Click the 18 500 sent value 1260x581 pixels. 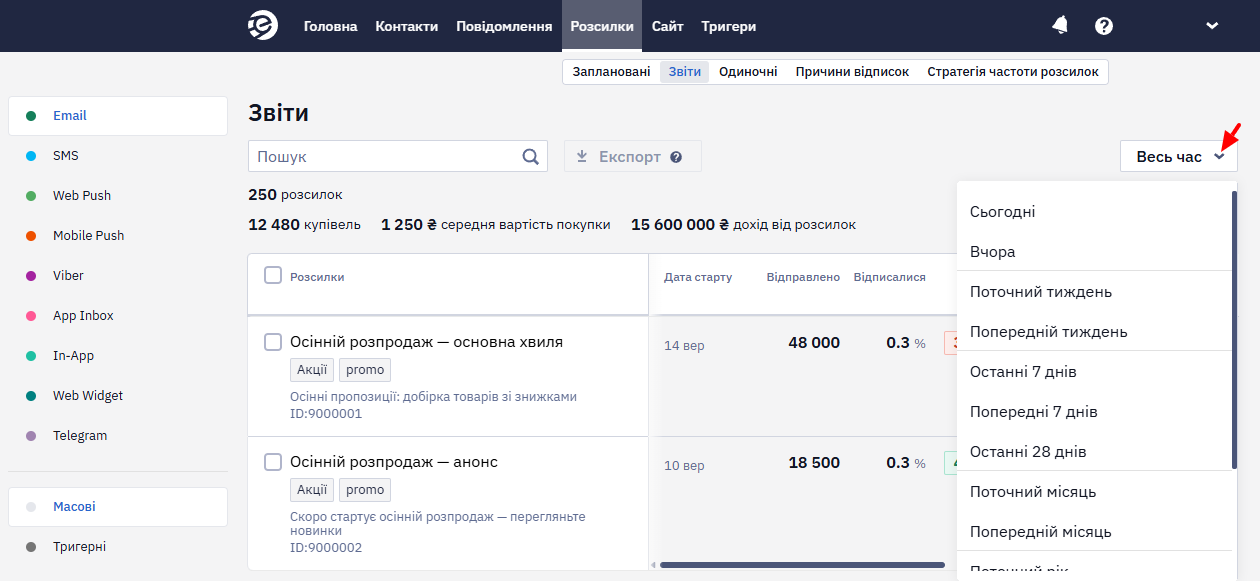click(814, 463)
